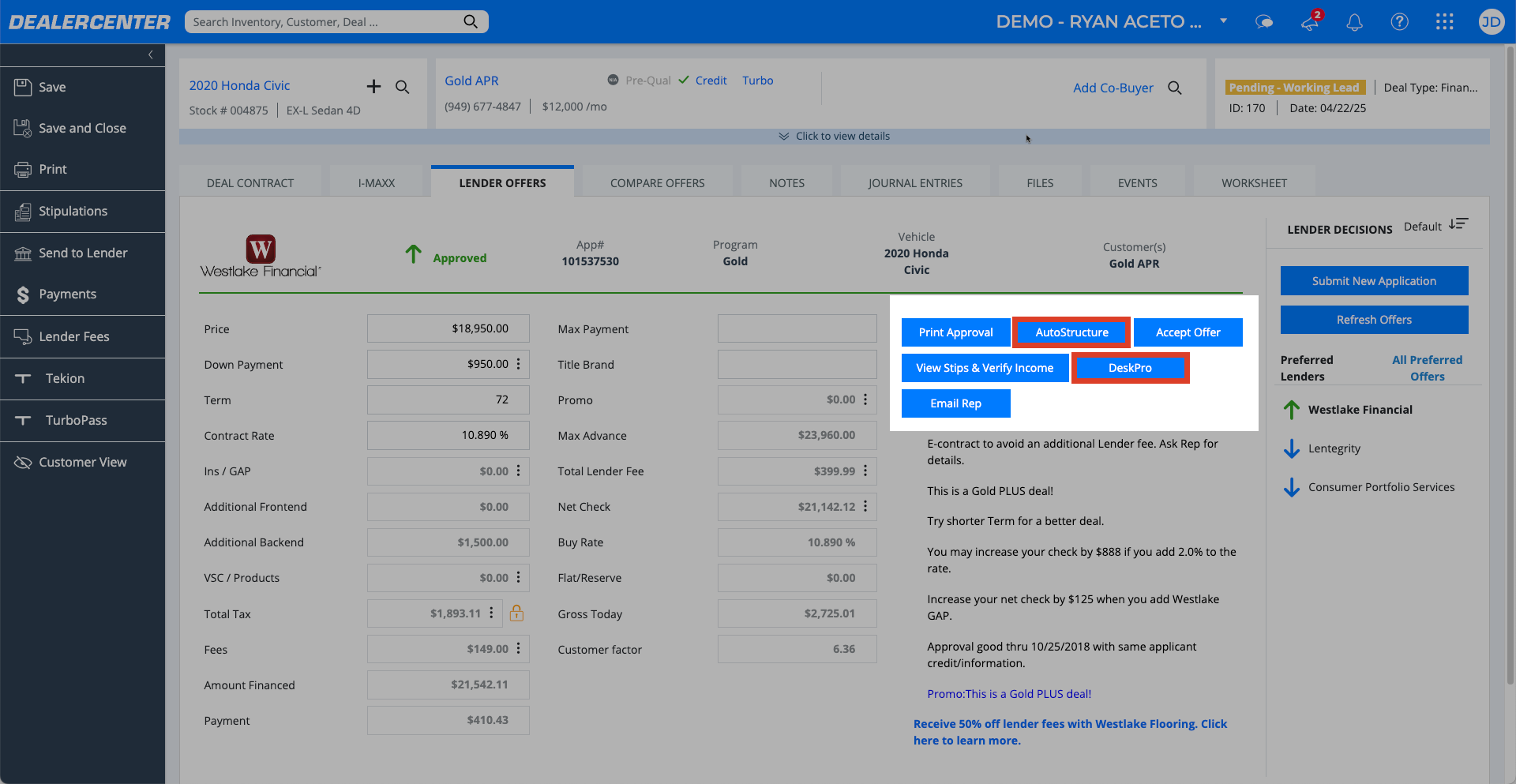This screenshot has width=1516, height=784.
Task: Switch to the Journal Entries tab
Action: click(x=915, y=182)
